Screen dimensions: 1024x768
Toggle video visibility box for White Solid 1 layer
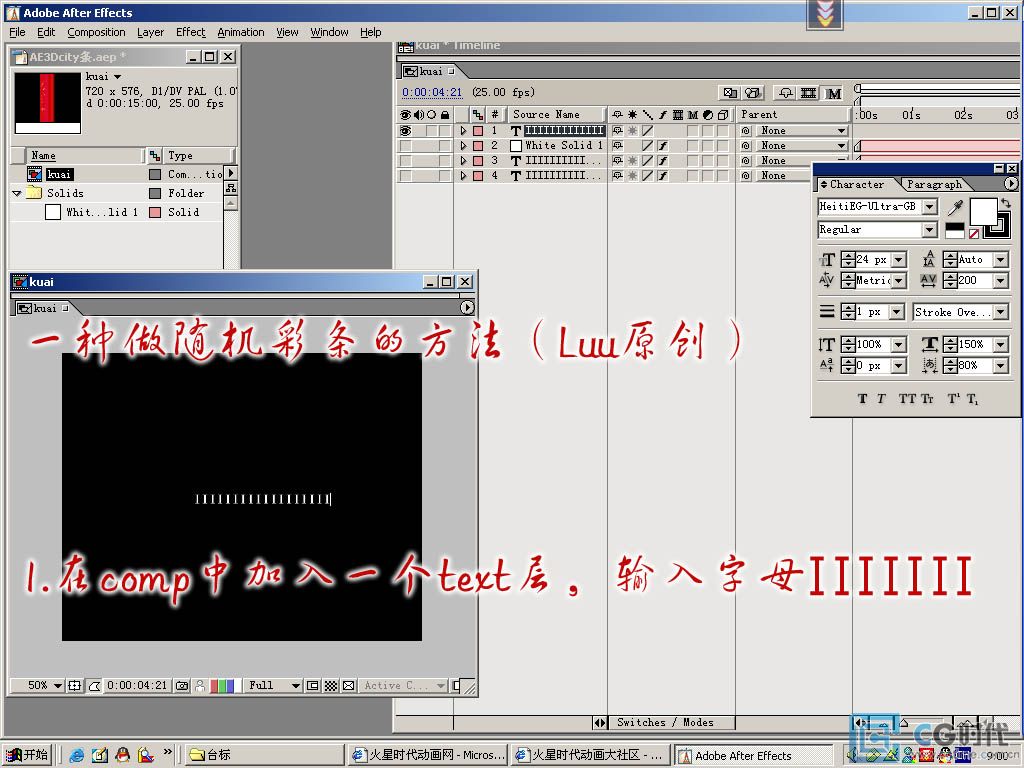(x=406, y=146)
